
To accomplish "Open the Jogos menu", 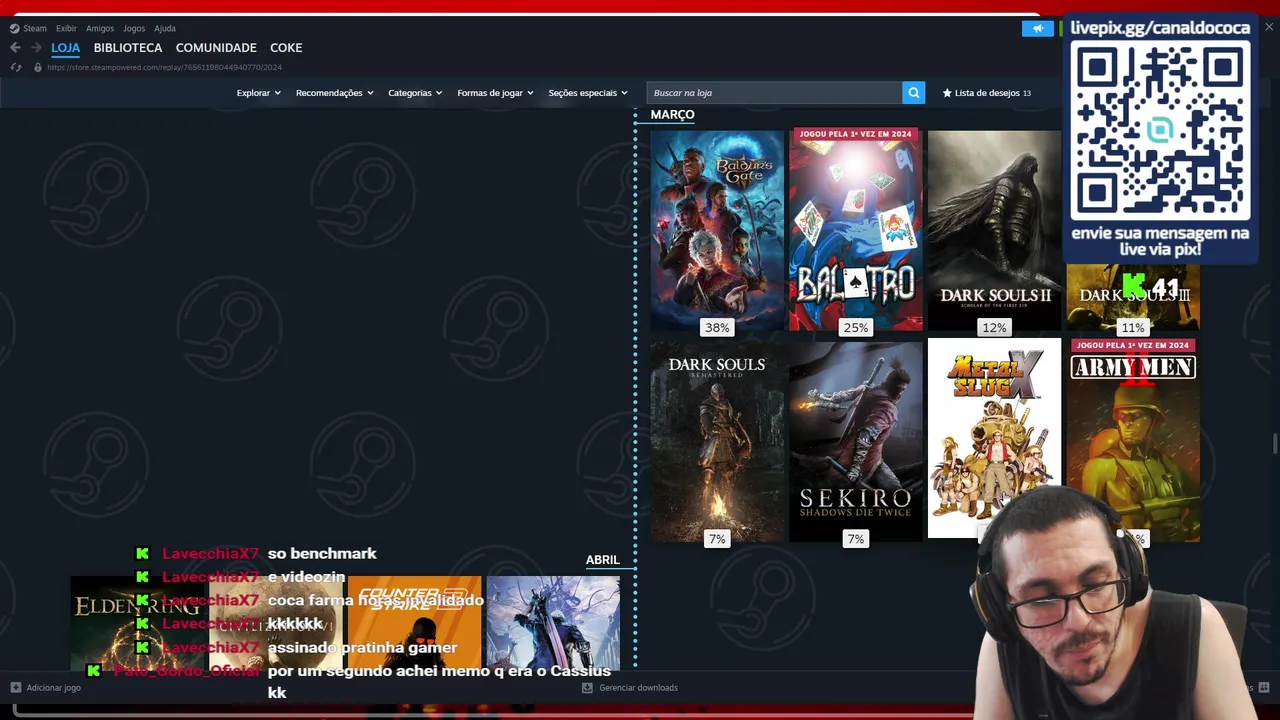I will click(x=134, y=28).
